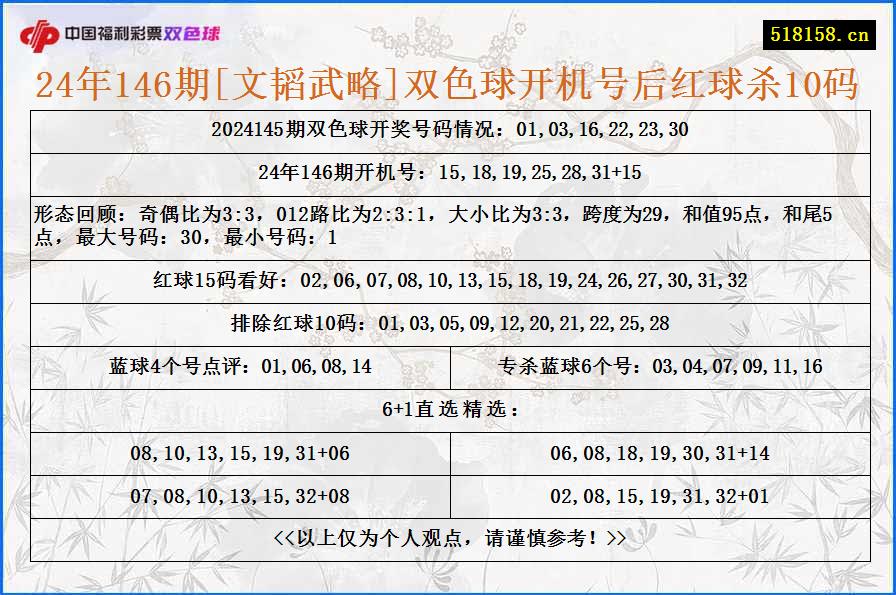
Task: Click the dark red header banner strip
Action: pyautogui.click(x=448, y=6)
